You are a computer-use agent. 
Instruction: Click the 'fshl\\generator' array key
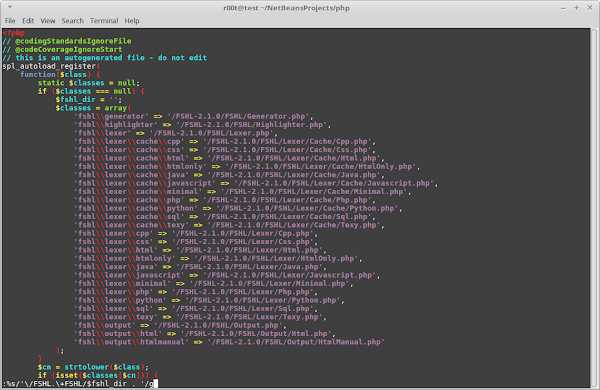(x=111, y=116)
